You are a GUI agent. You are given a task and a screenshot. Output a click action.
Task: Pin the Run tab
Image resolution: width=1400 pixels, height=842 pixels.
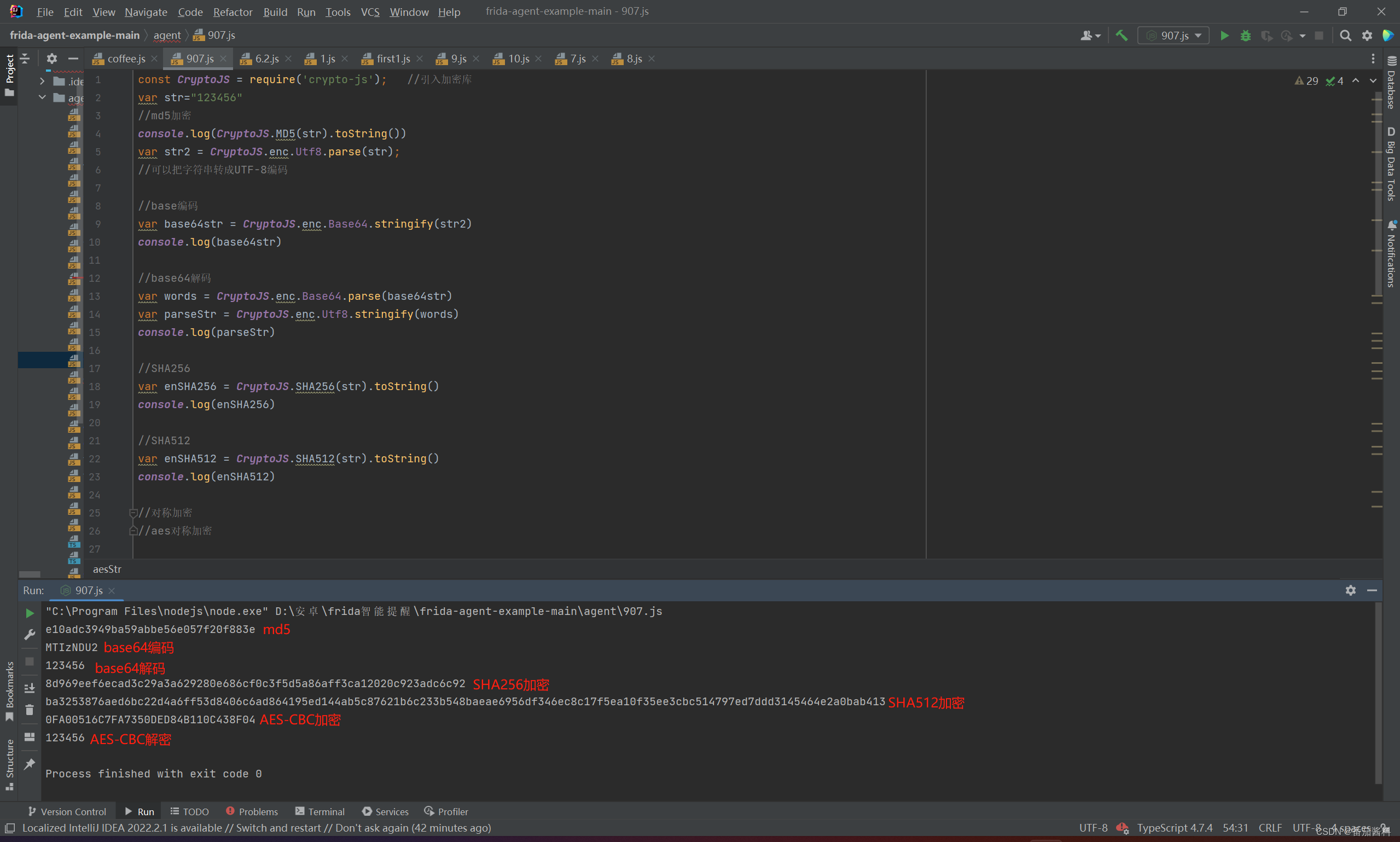coord(30,764)
